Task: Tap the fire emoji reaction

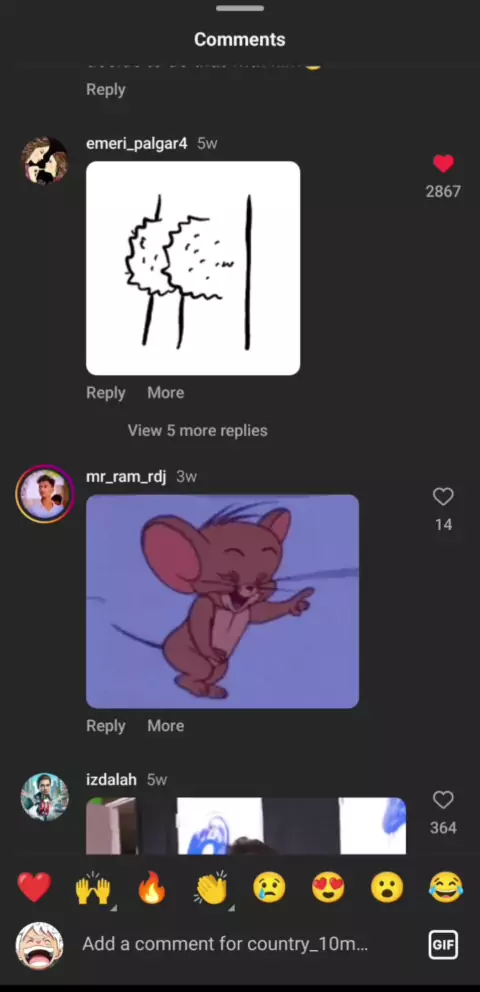Action: coord(152,887)
